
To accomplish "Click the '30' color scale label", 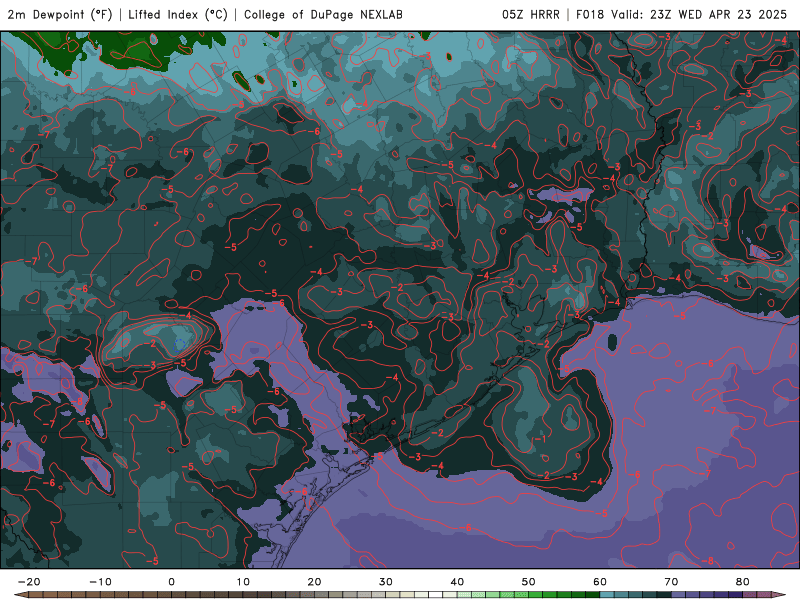I will (386, 582).
